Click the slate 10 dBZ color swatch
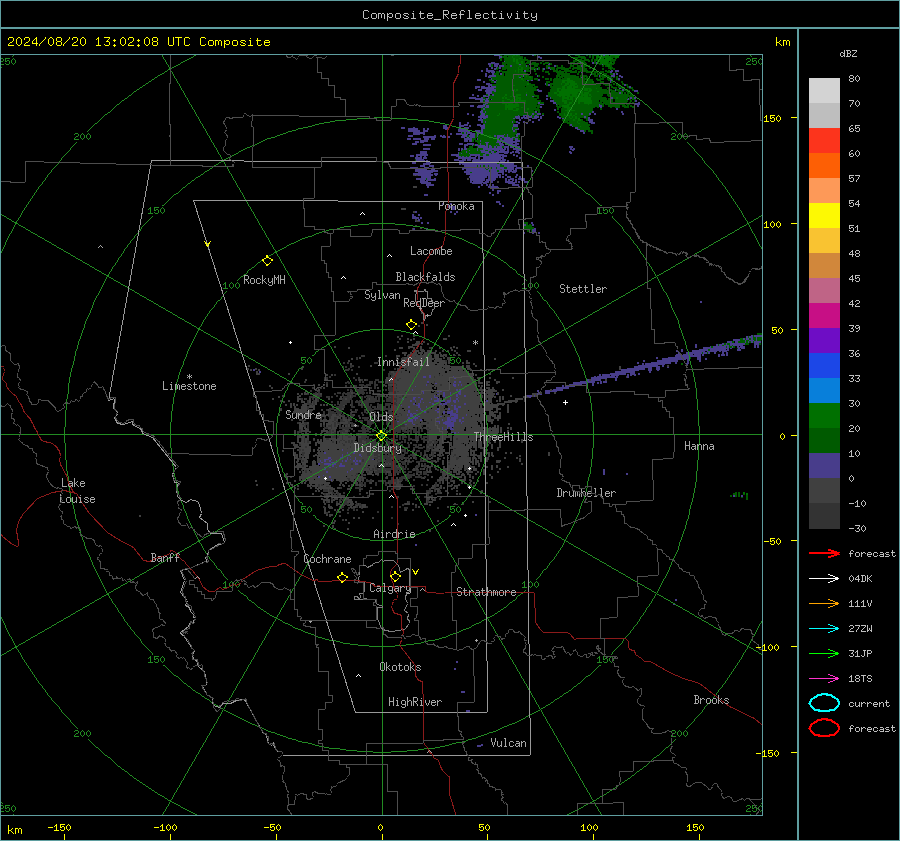900x841 pixels. 824,466
